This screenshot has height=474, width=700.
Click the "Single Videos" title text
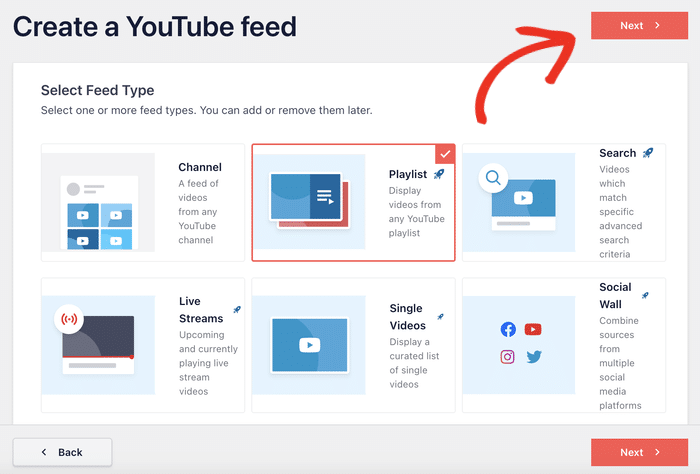pyautogui.click(x=408, y=317)
